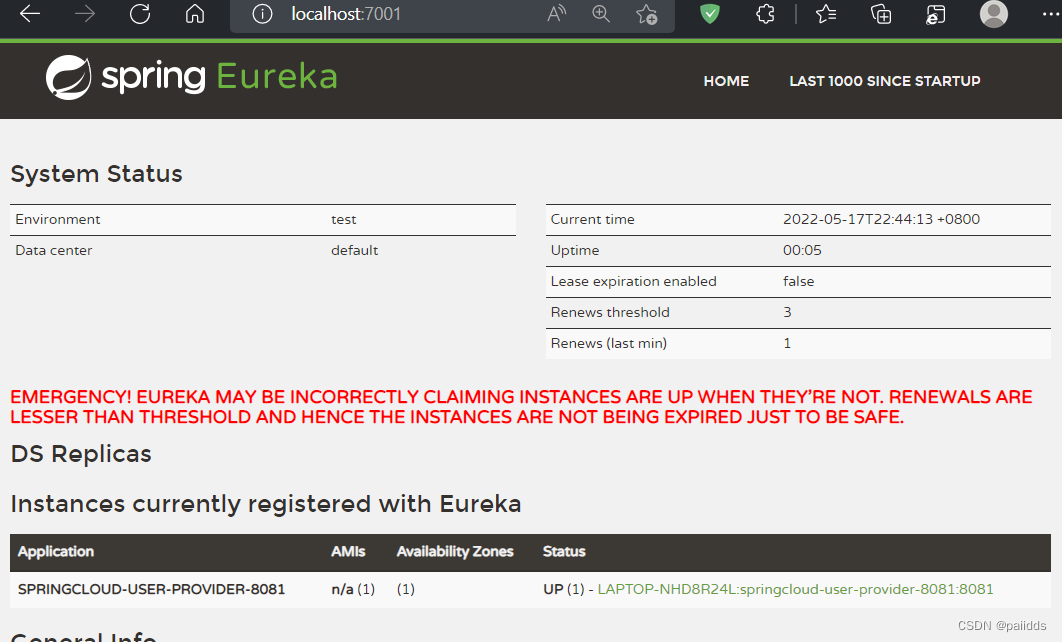Click the IE mode reload icon
Image resolution: width=1062 pixels, height=642 pixels.
pos(935,14)
